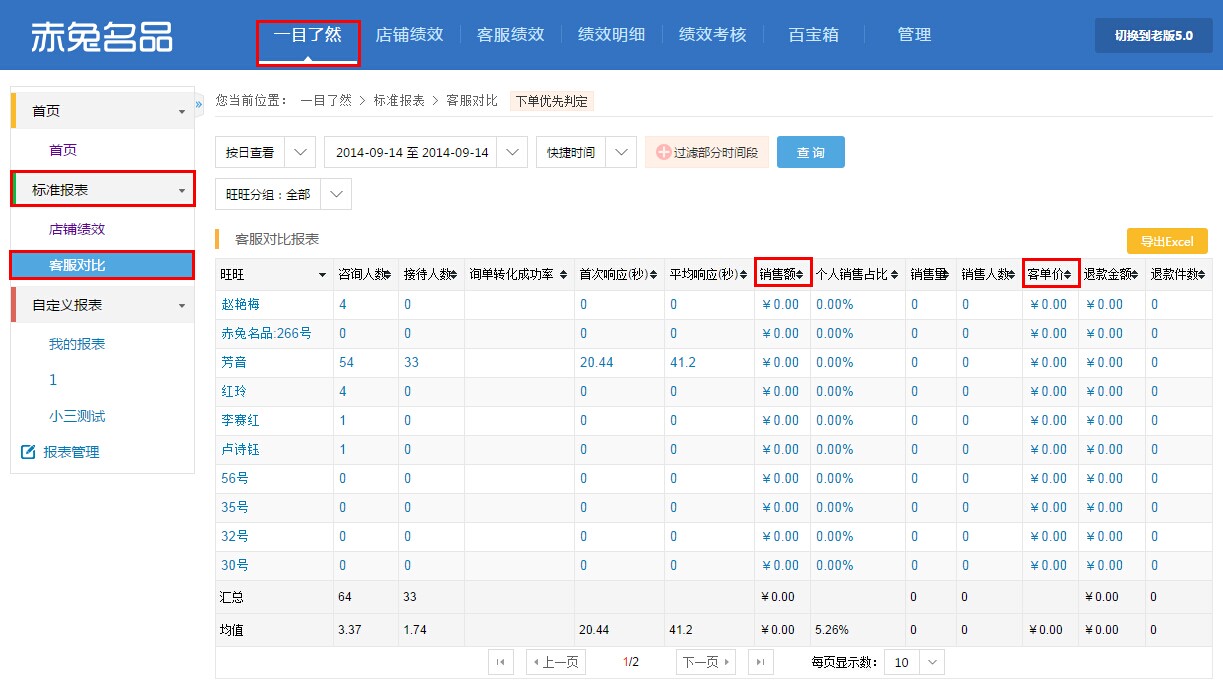Open 芳音 agent link

[234, 362]
